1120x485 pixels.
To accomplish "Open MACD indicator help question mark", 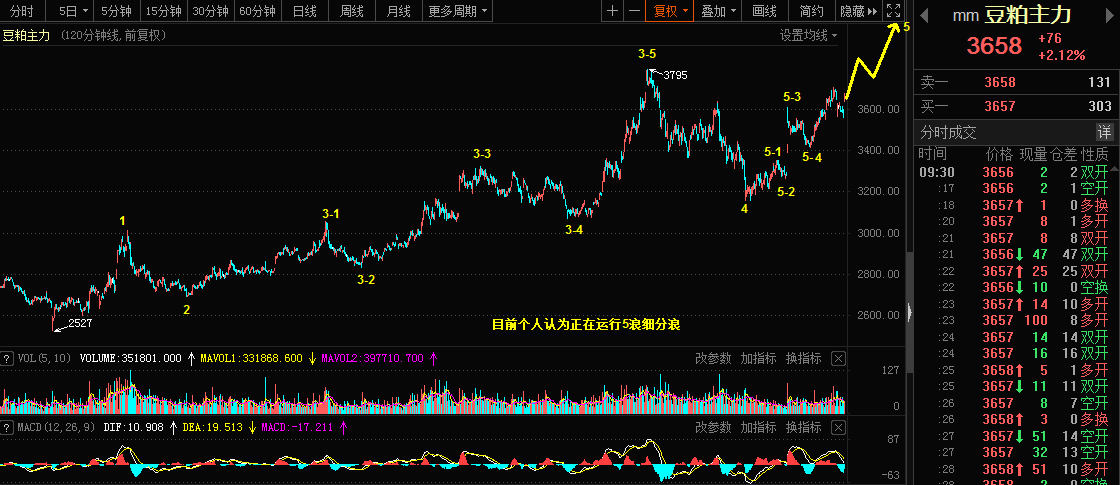I will [7, 427].
